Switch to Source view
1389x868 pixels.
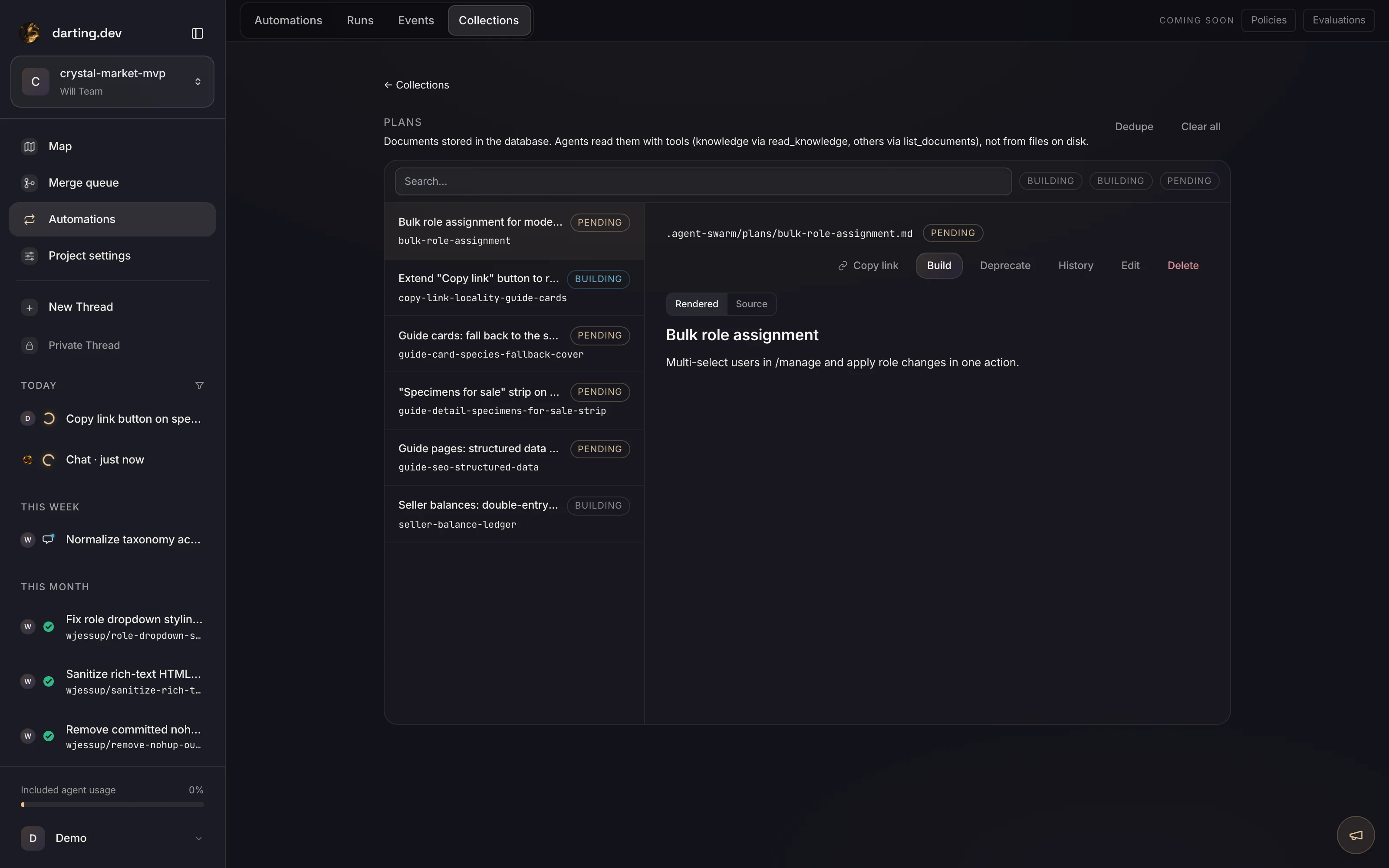[751, 304]
